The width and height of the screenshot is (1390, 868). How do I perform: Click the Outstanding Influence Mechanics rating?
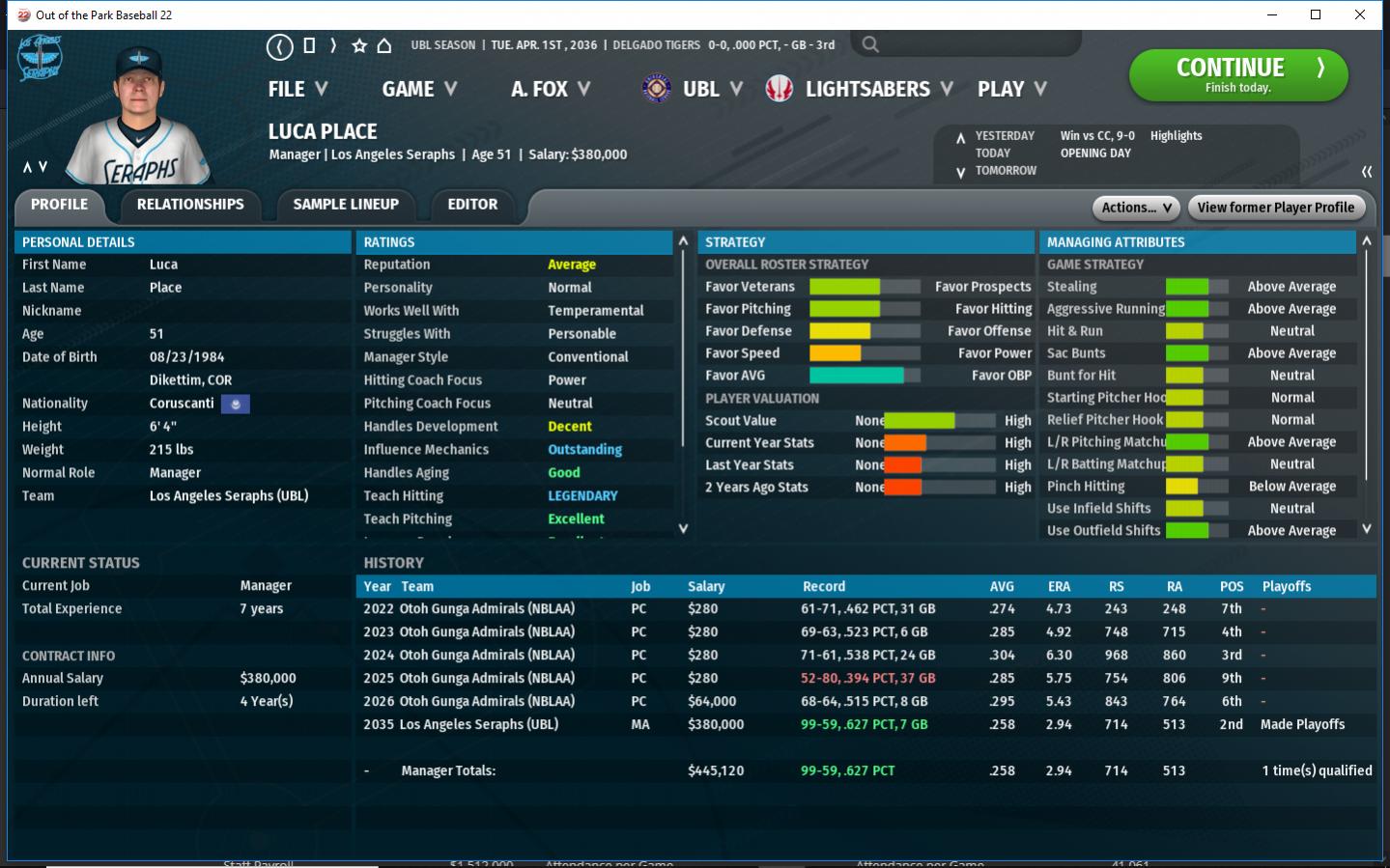point(584,450)
